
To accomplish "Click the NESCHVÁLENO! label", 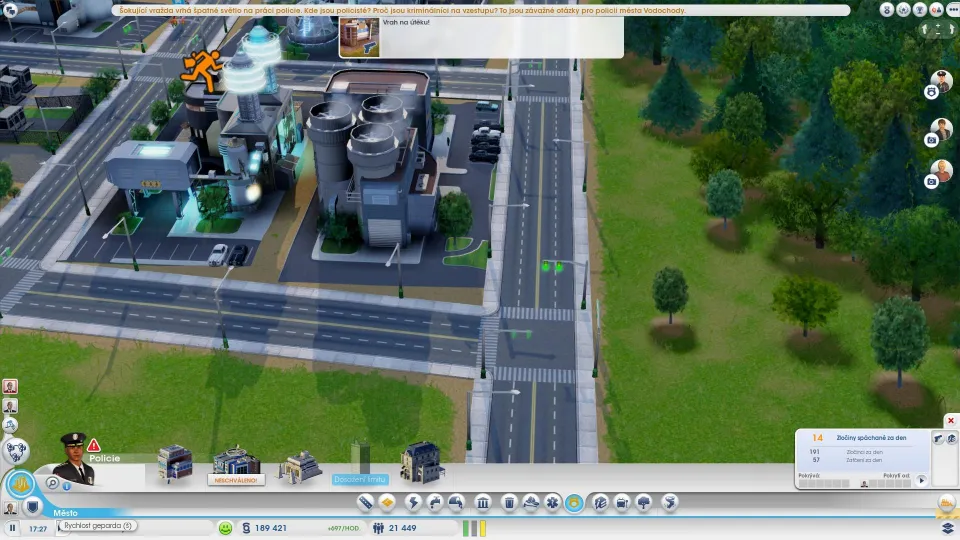I will click(236, 480).
